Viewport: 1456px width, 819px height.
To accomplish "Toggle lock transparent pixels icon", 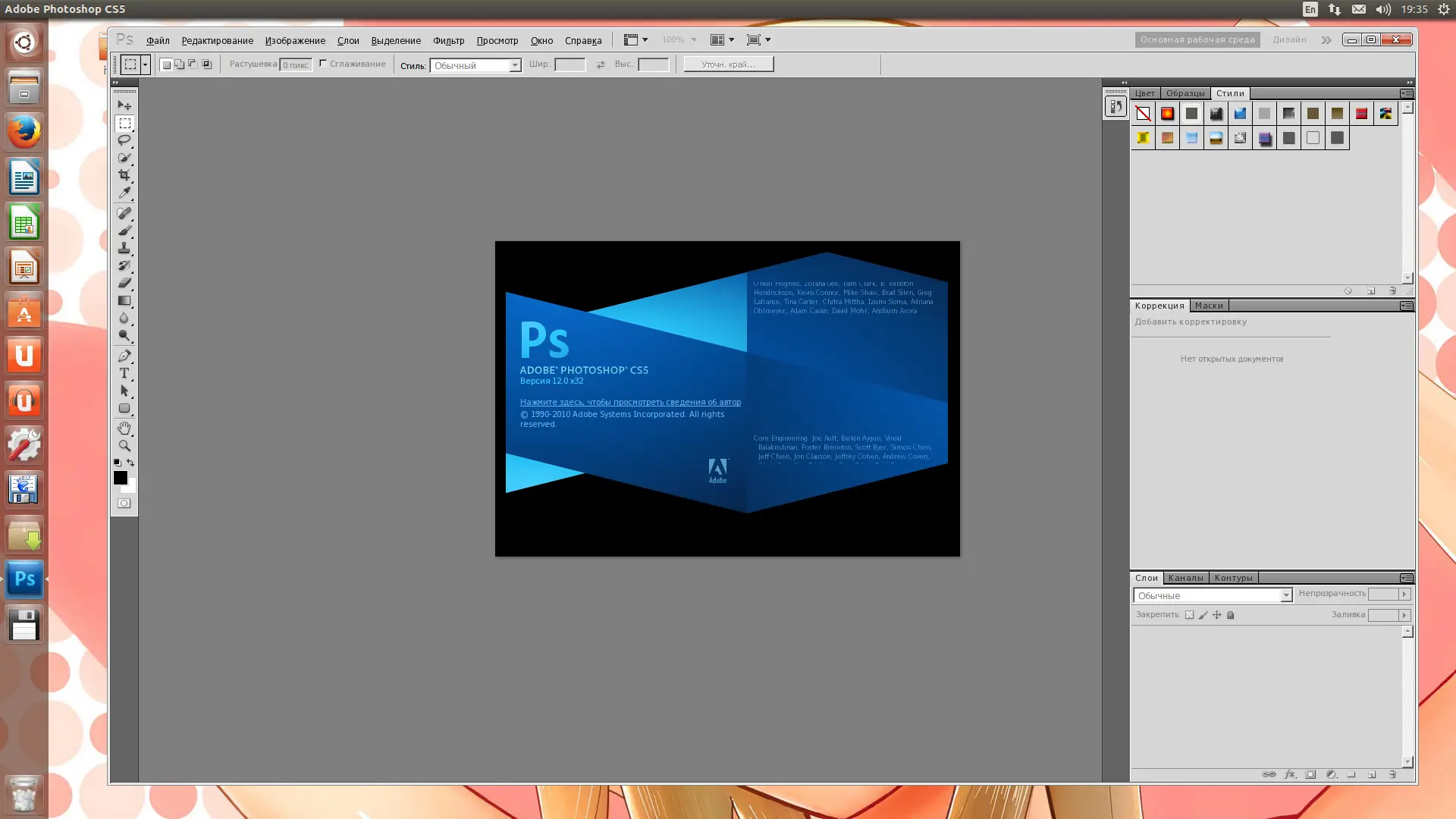I will pyautogui.click(x=1189, y=615).
